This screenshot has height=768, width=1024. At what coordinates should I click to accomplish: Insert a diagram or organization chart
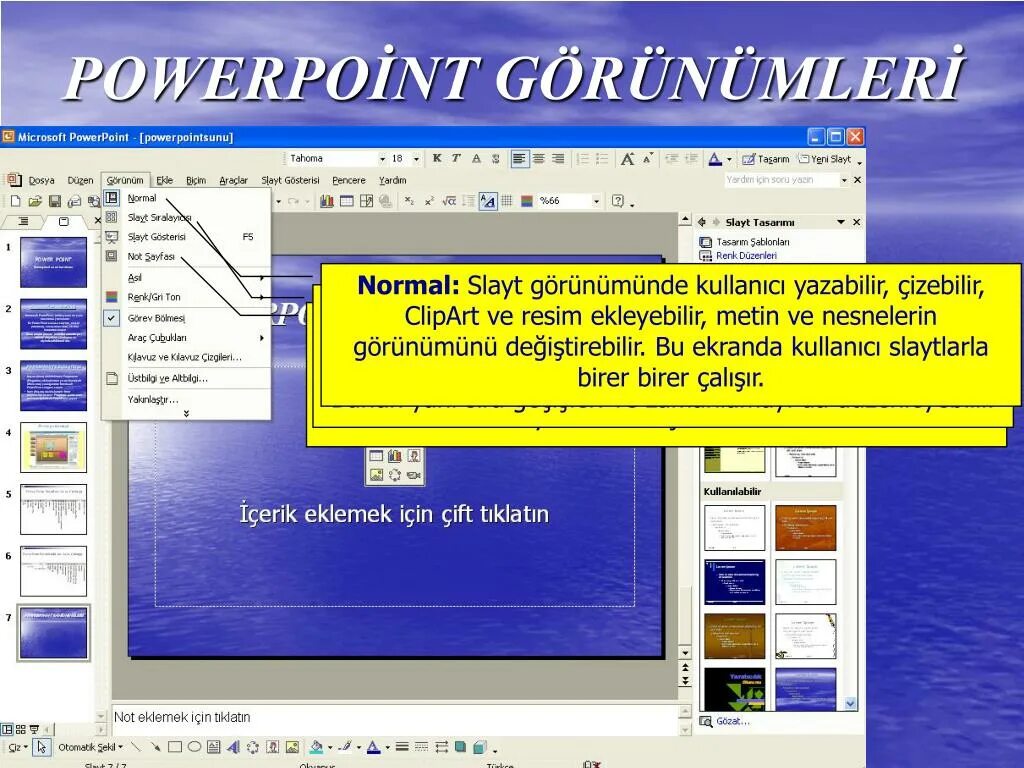pyautogui.click(x=253, y=746)
